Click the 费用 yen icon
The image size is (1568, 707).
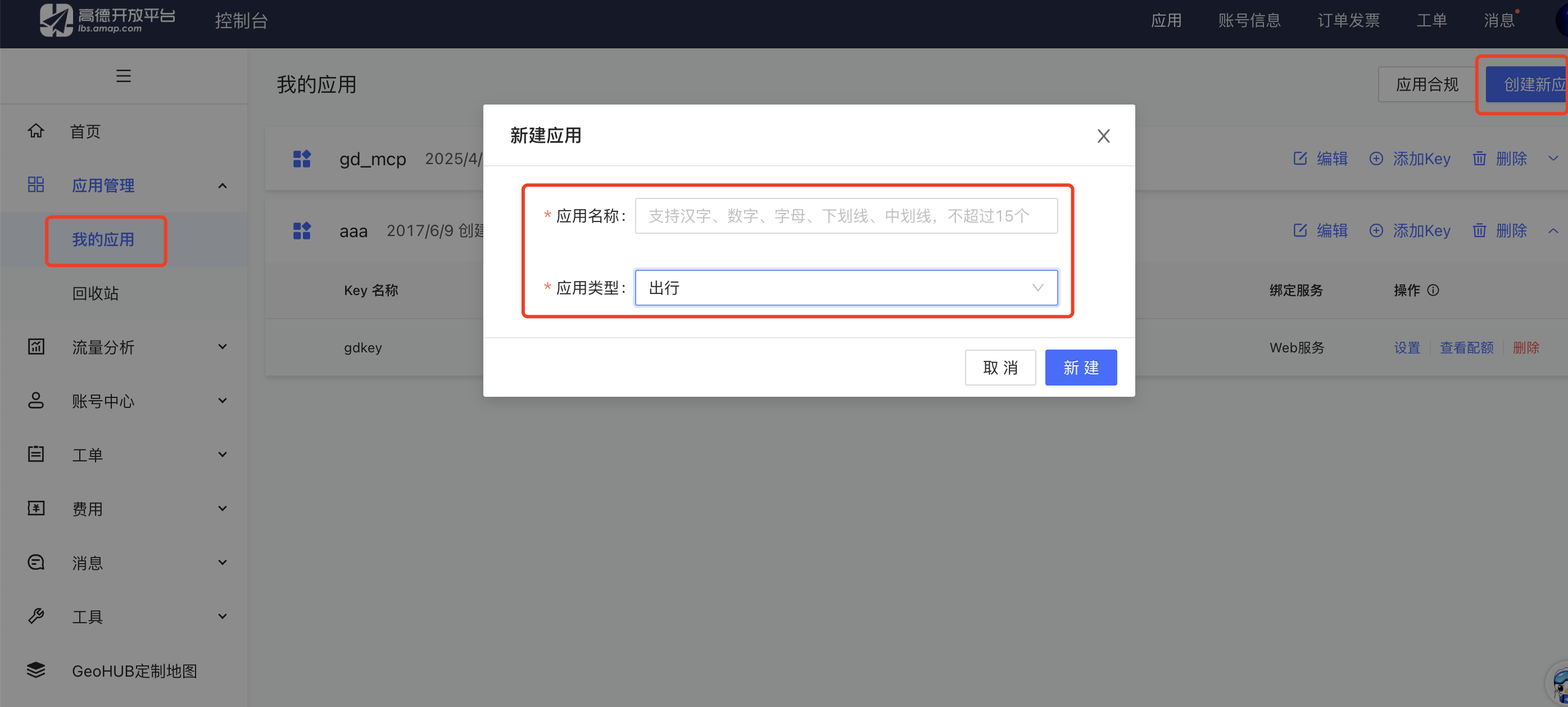coord(36,508)
